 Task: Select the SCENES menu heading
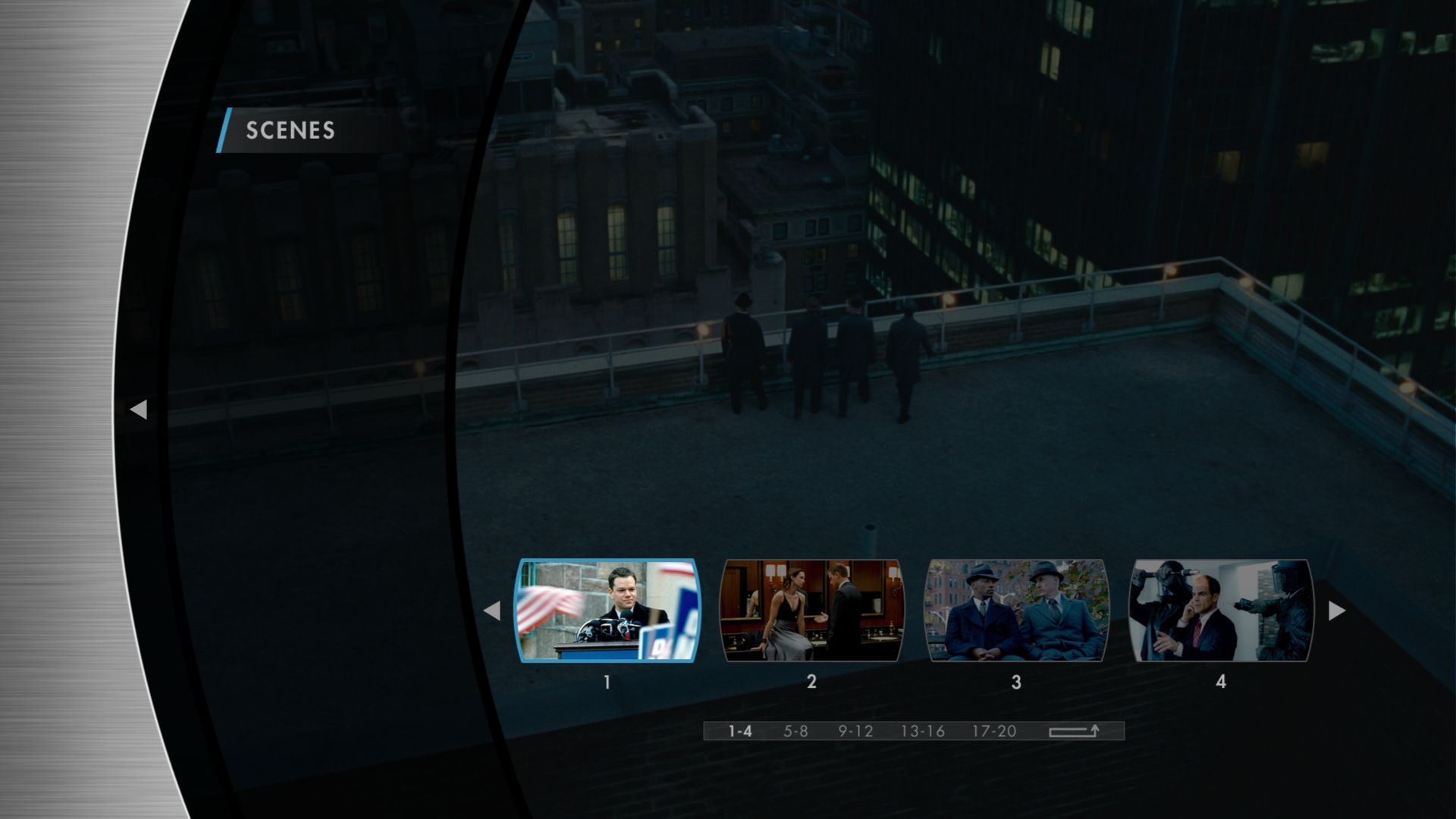(290, 130)
